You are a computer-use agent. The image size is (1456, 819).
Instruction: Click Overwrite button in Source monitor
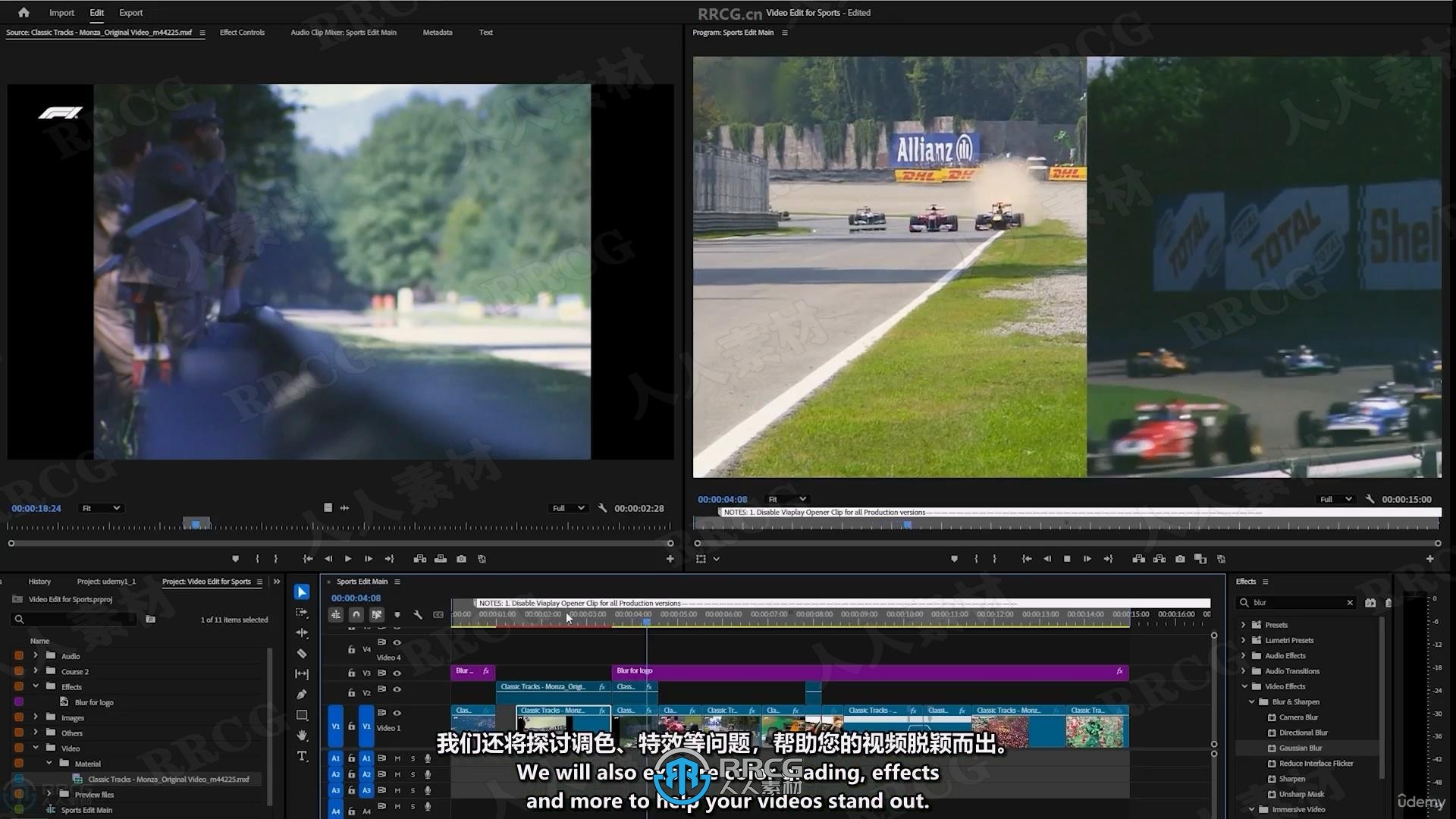click(x=441, y=559)
